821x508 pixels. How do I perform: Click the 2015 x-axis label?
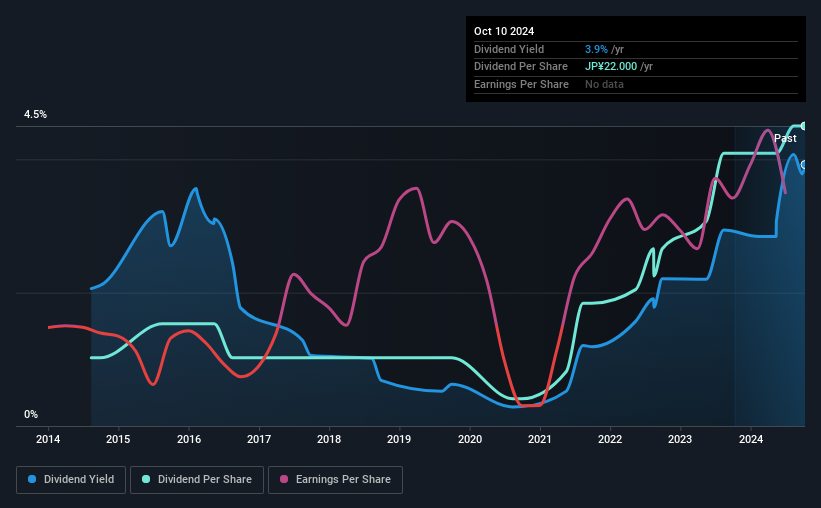[118, 439]
